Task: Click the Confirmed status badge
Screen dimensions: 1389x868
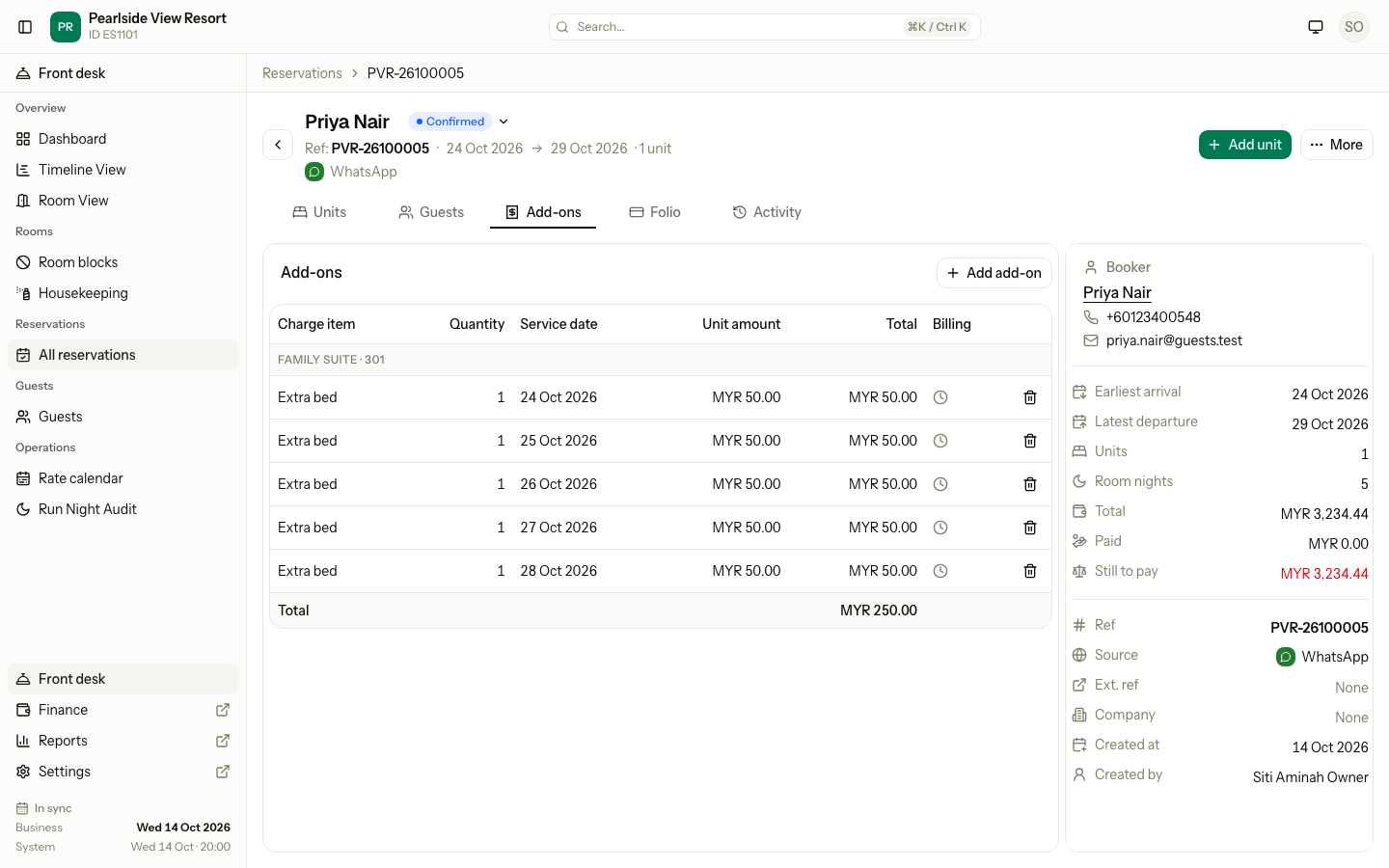Action: click(x=450, y=122)
